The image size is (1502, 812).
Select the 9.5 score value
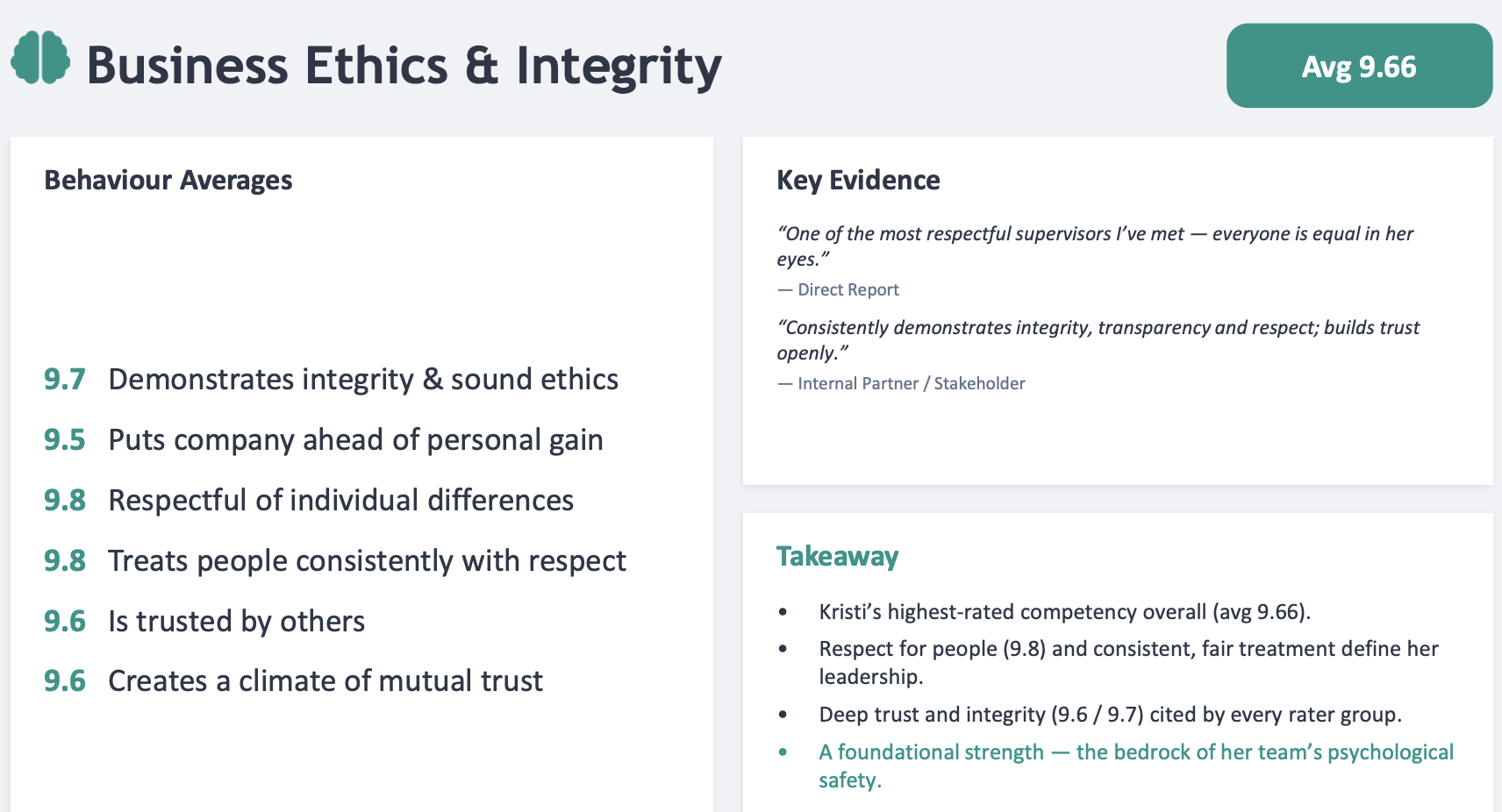[x=65, y=439]
